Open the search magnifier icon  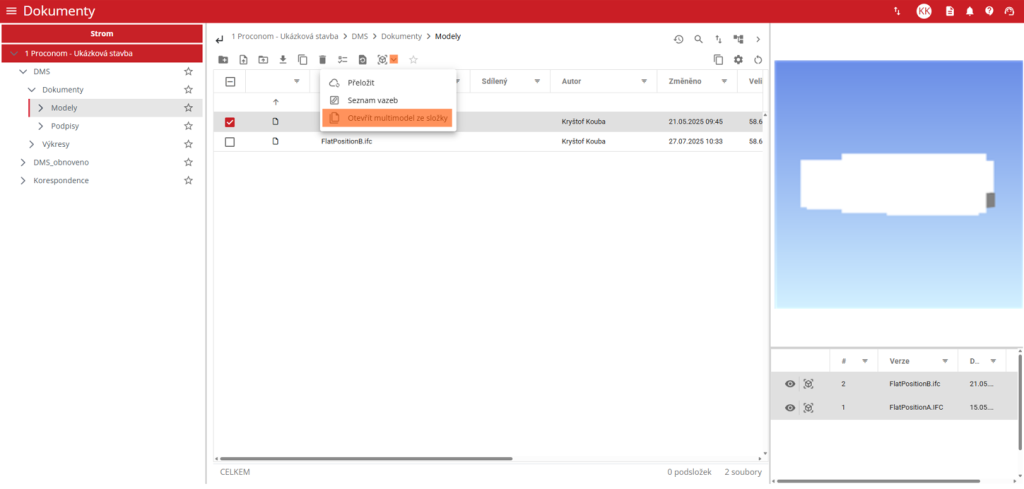(699, 39)
